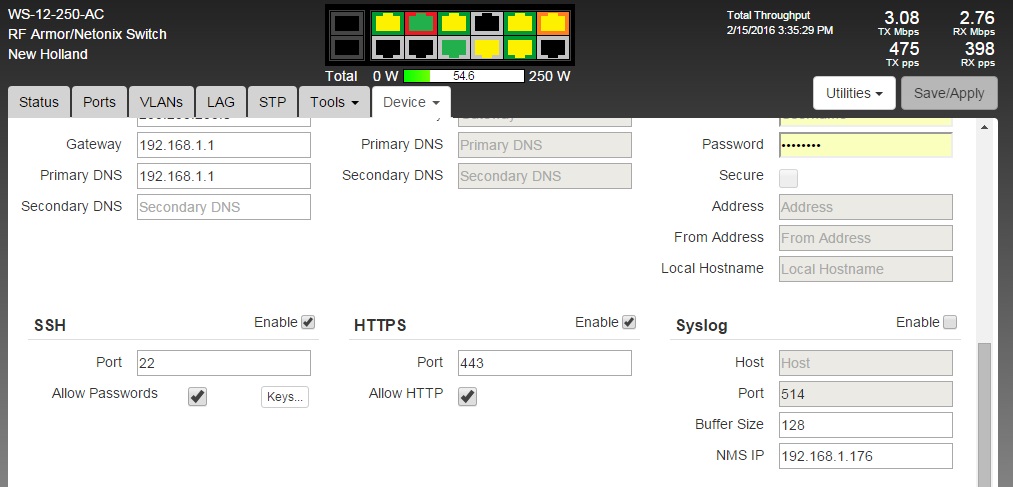The image size is (1013, 487).
Task: Disable the SSH Enable checkbox
Action: coord(308,322)
